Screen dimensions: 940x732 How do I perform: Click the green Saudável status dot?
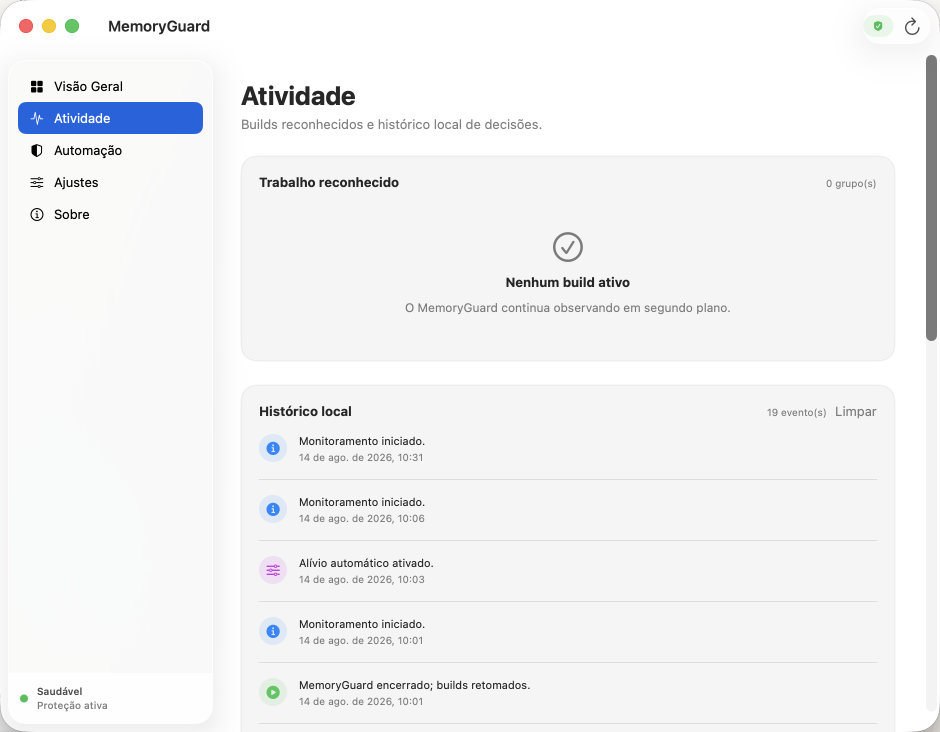(x=24, y=698)
